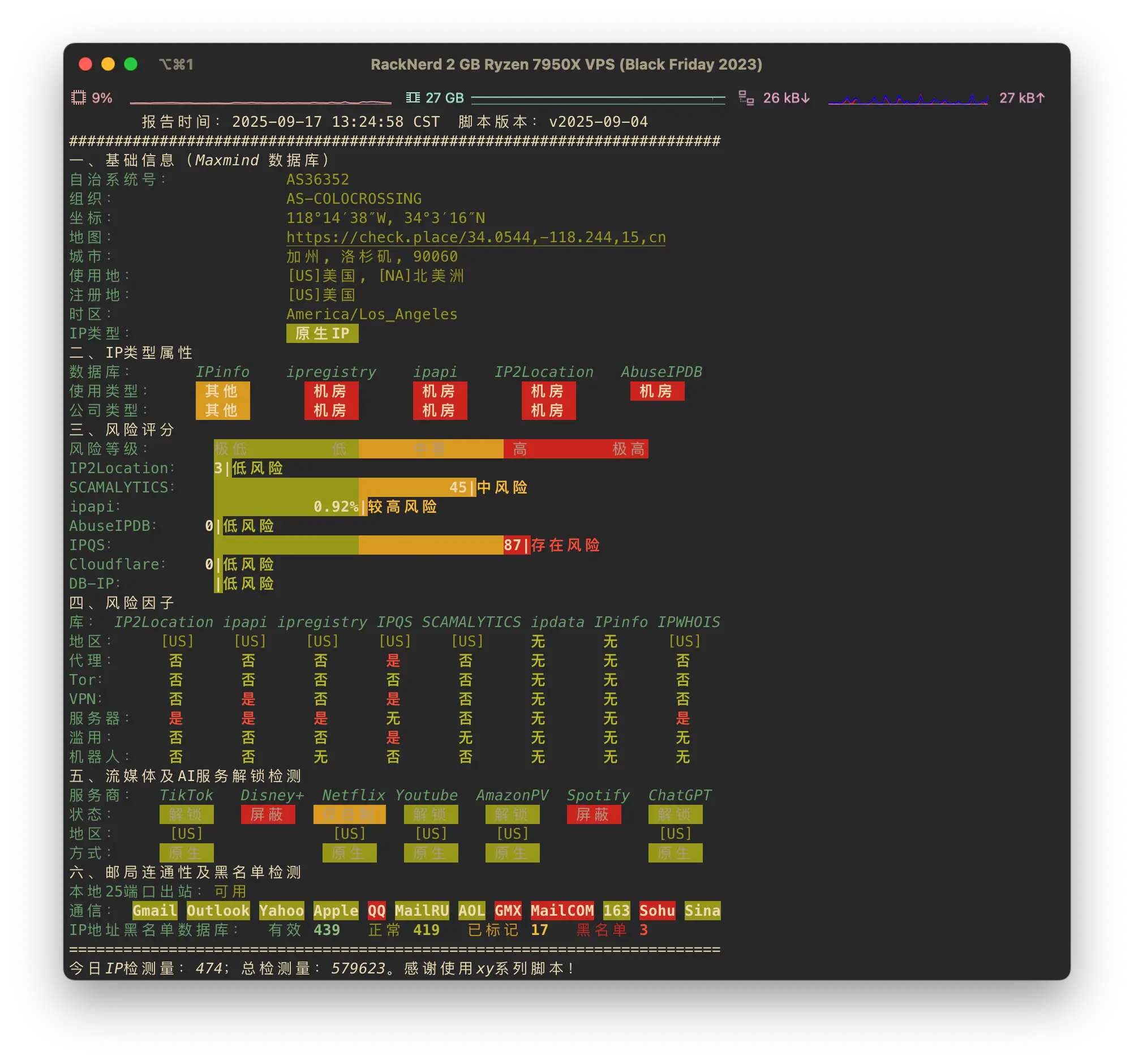Click the TikTok 解锁 status badge

[x=187, y=814]
